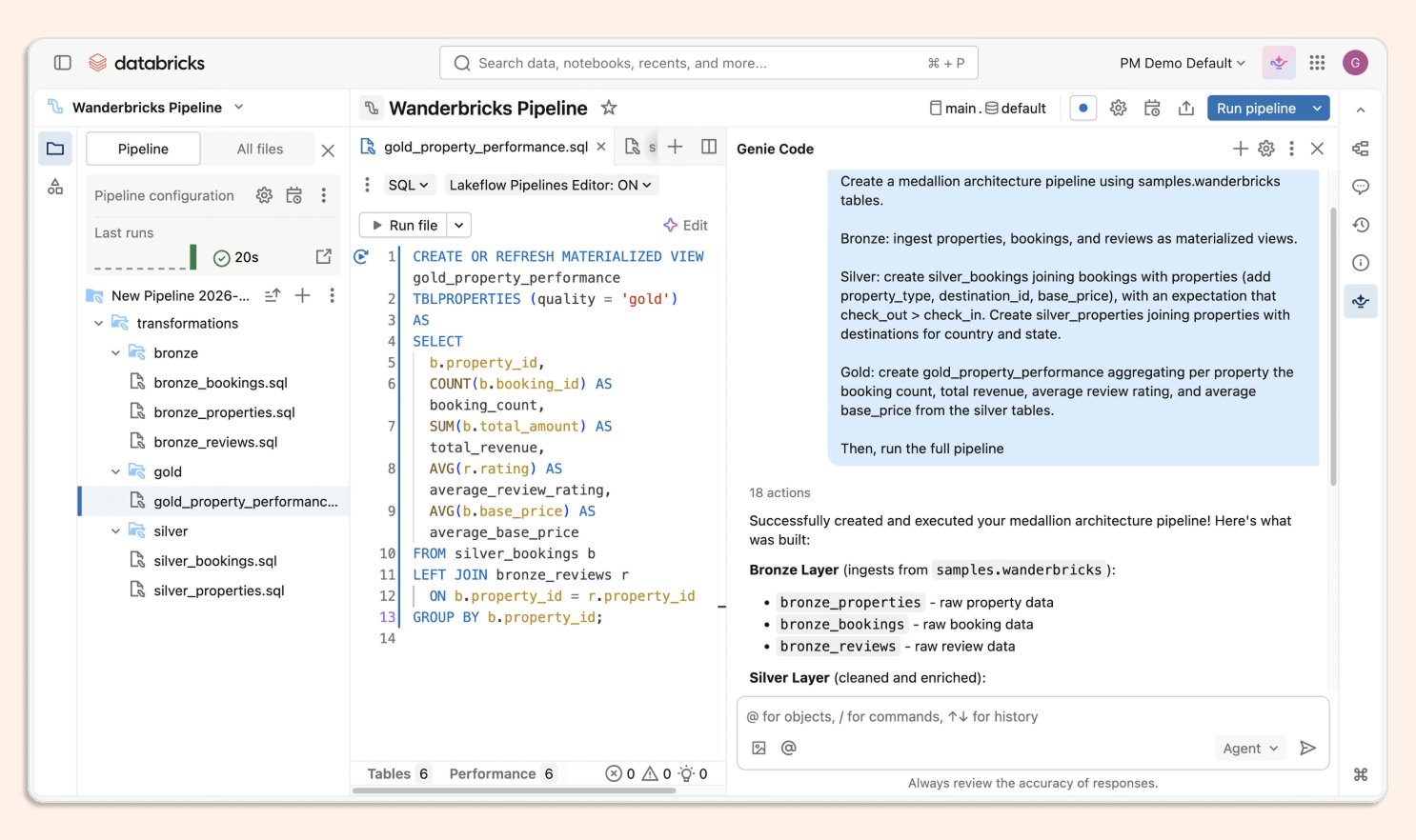1416x840 pixels.
Task: Close the pipeline file browser panel
Action: (x=328, y=150)
